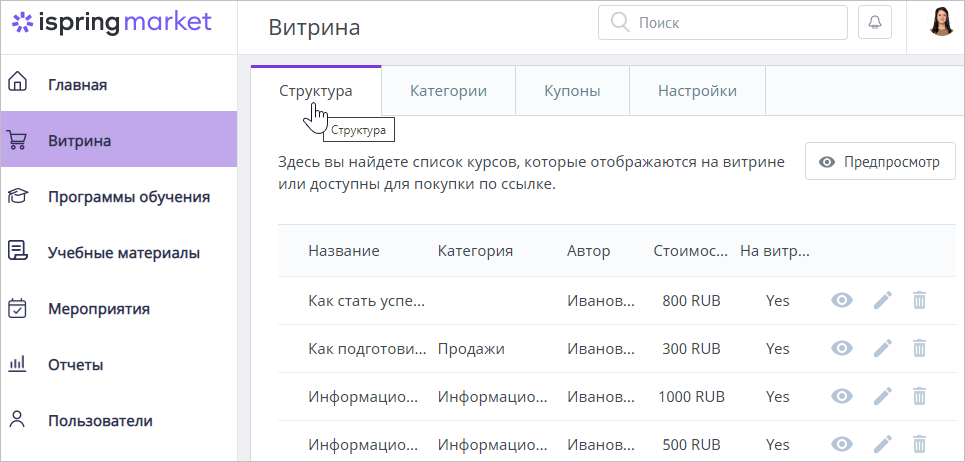Delete the 1000 RUB course with trash icon

pyautogui.click(x=919, y=396)
